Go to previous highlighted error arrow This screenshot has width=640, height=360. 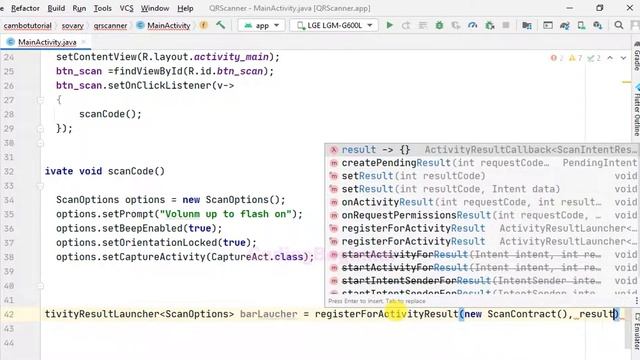point(610,58)
